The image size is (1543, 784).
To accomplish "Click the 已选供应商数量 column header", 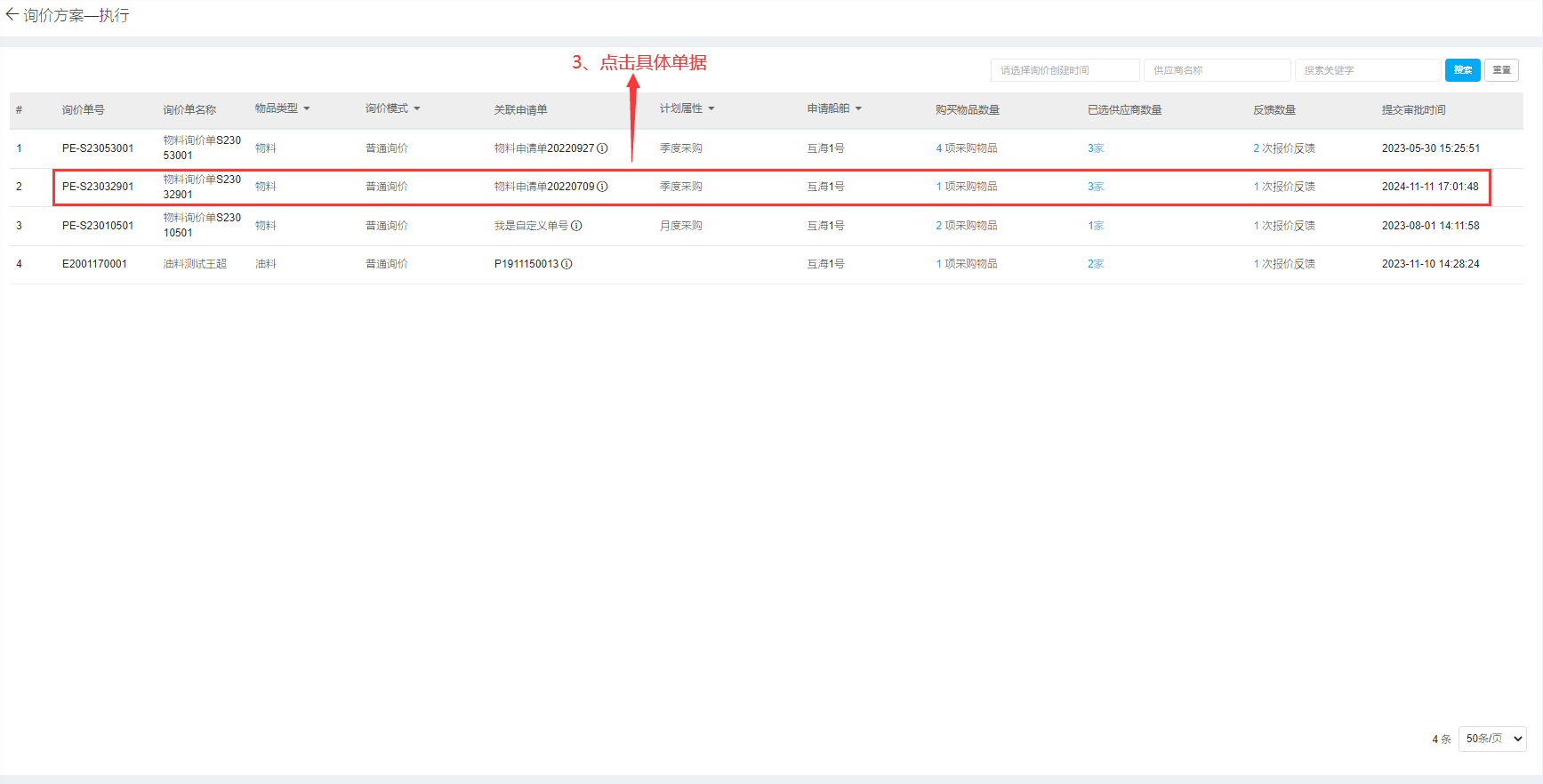I will point(1124,110).
